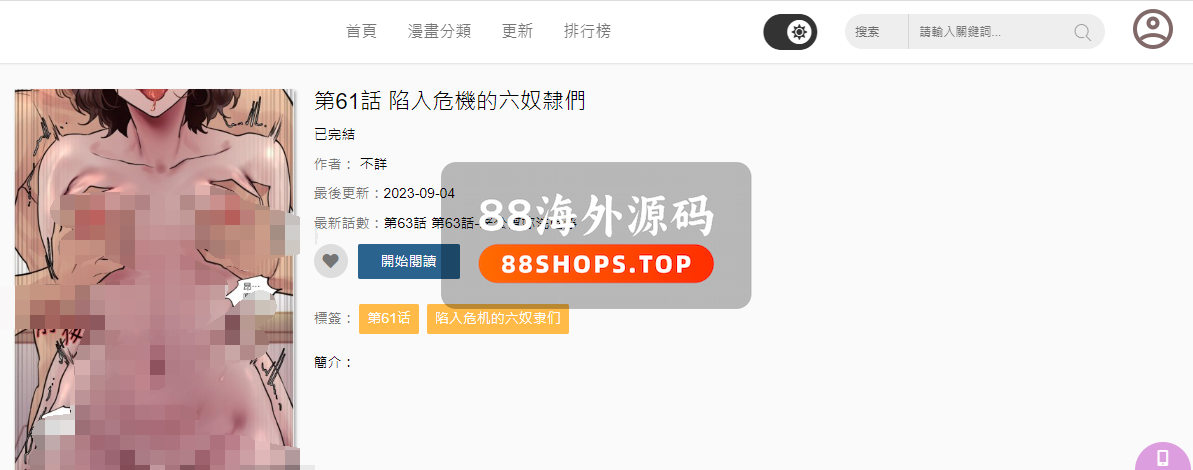The width and height of the screenshot is (1193, 470).
Task: Open the latest chapter 第63話 link
Action: pyautogui.click(x=404, y=224)
